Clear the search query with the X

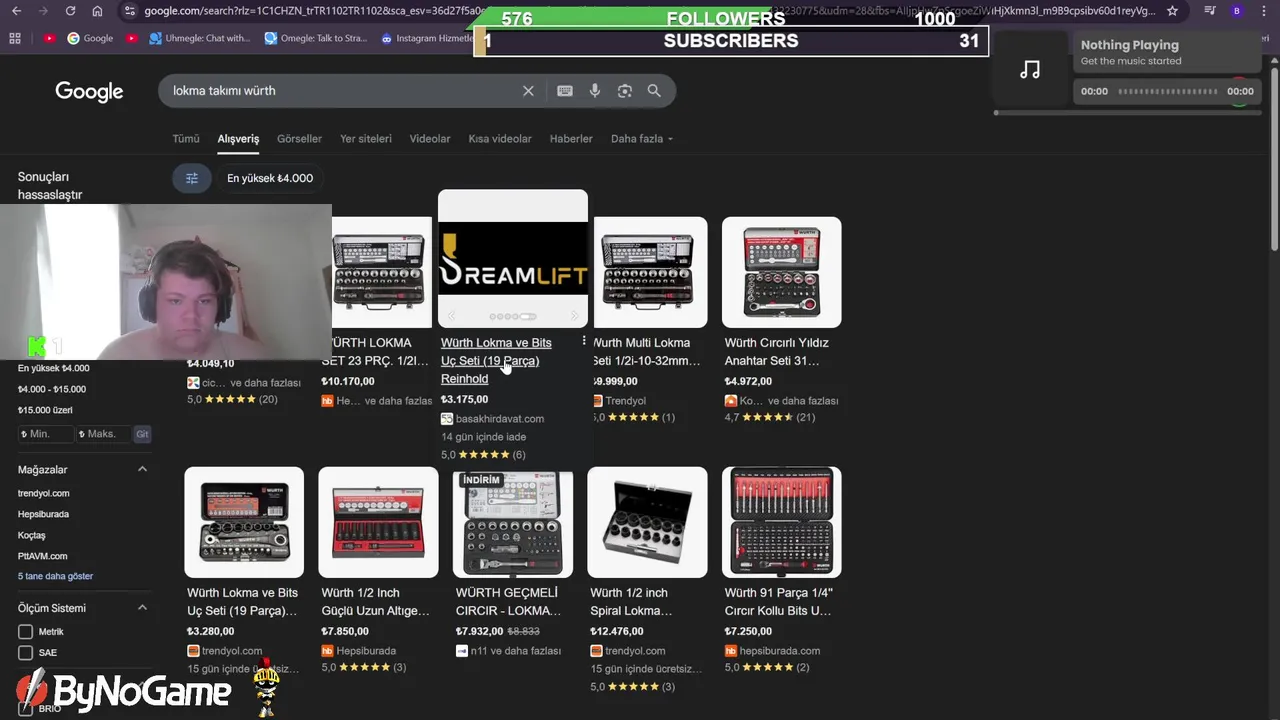[528, 91]
